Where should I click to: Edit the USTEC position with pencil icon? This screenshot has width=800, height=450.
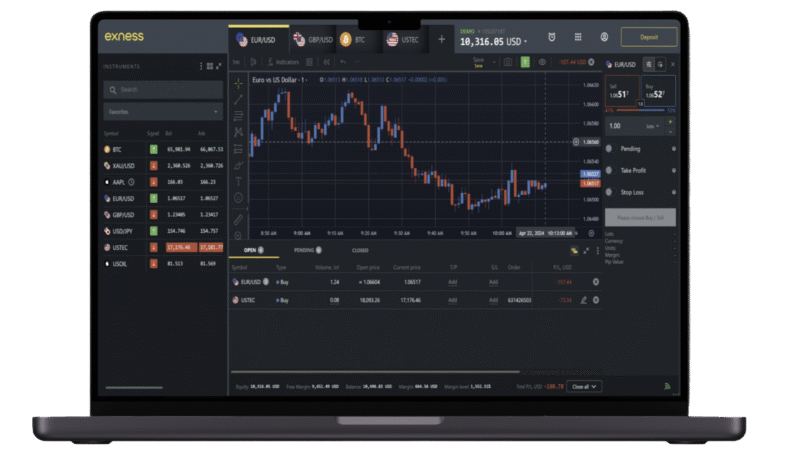(584, 300)
